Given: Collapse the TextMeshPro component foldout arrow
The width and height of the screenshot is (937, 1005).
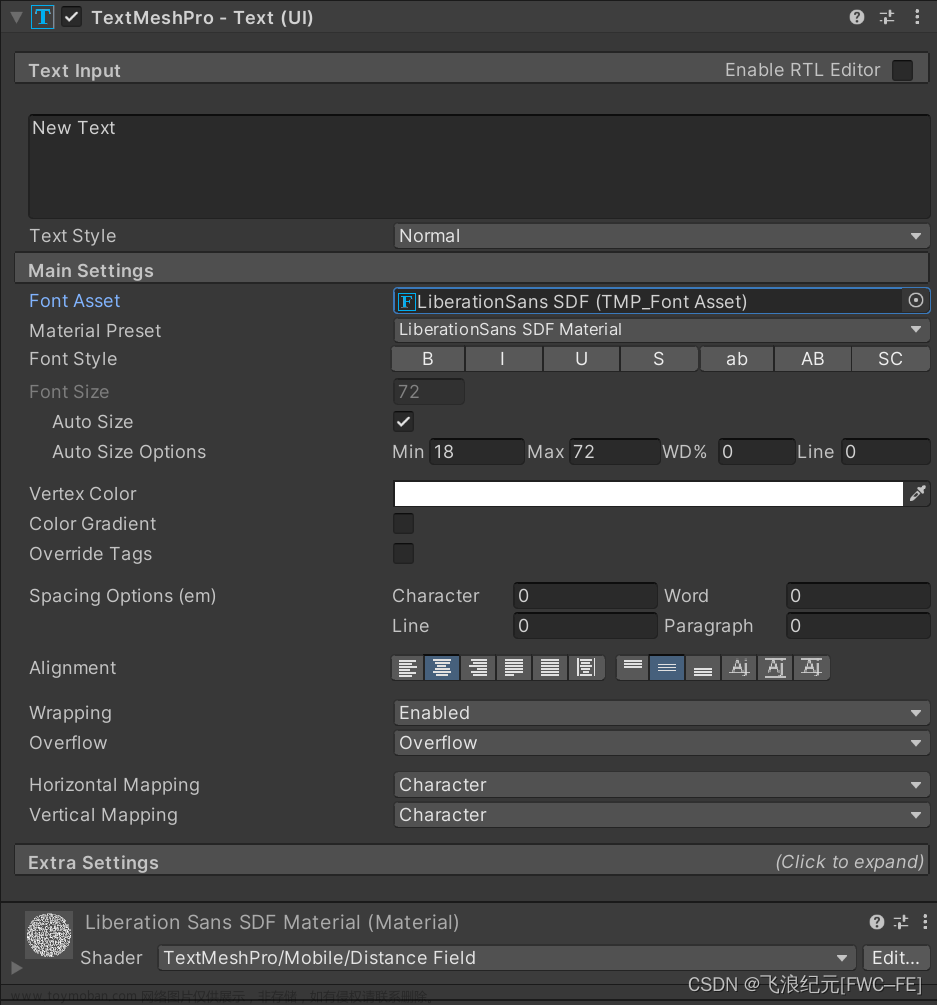Looking at the screenshot, I should (17, 17).
